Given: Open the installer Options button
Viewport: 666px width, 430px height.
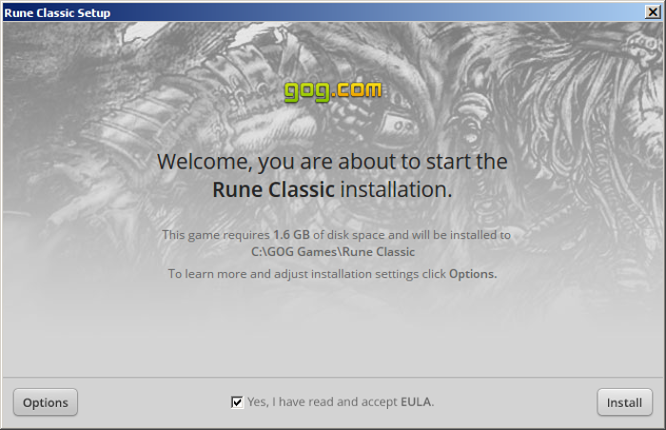Looking at the screenshot, I should (x=45, y=402).
